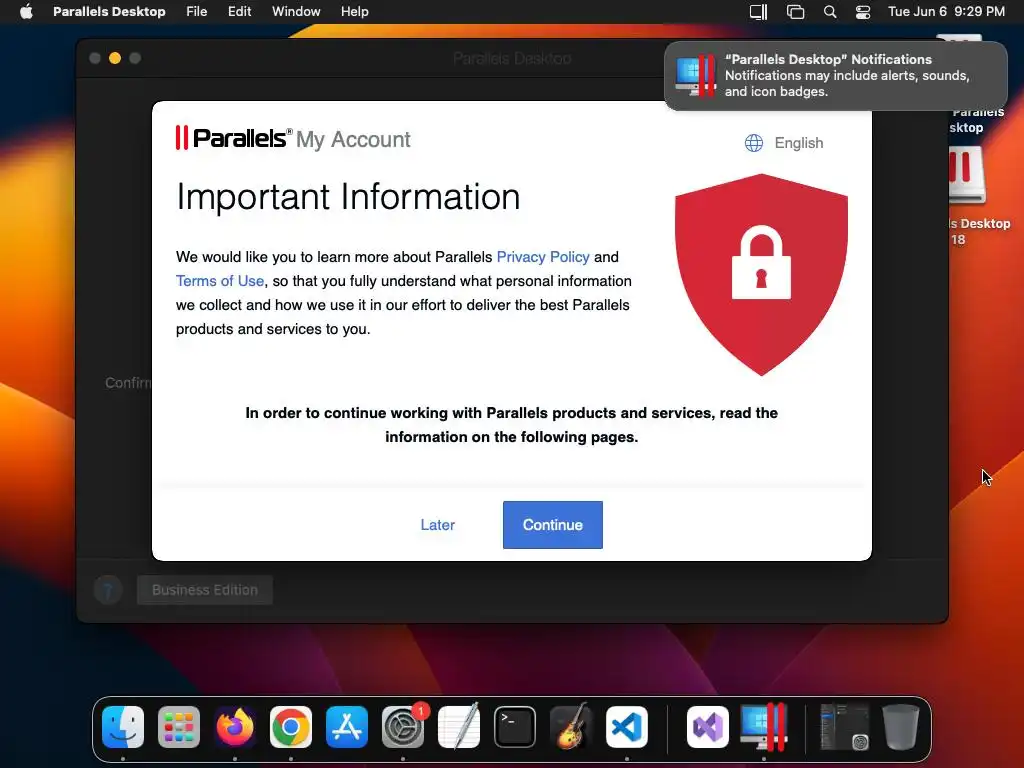
Task: Click the globe language icon
Action: tap(754, 143)
